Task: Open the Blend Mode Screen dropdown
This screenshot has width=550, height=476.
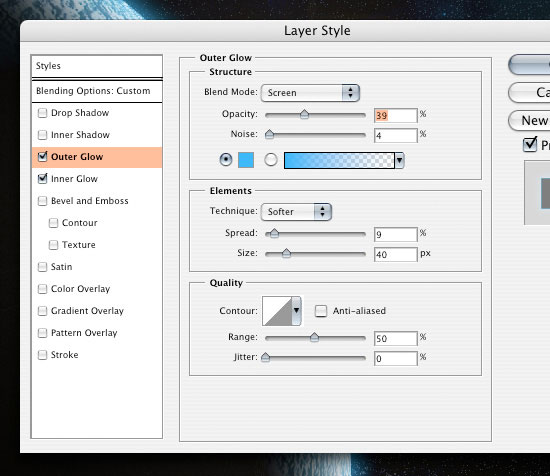Action: (310, 93)
